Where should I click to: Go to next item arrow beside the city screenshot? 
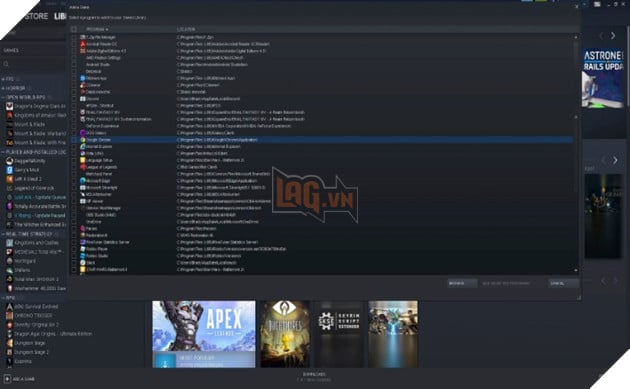click(x=615, y=160)
